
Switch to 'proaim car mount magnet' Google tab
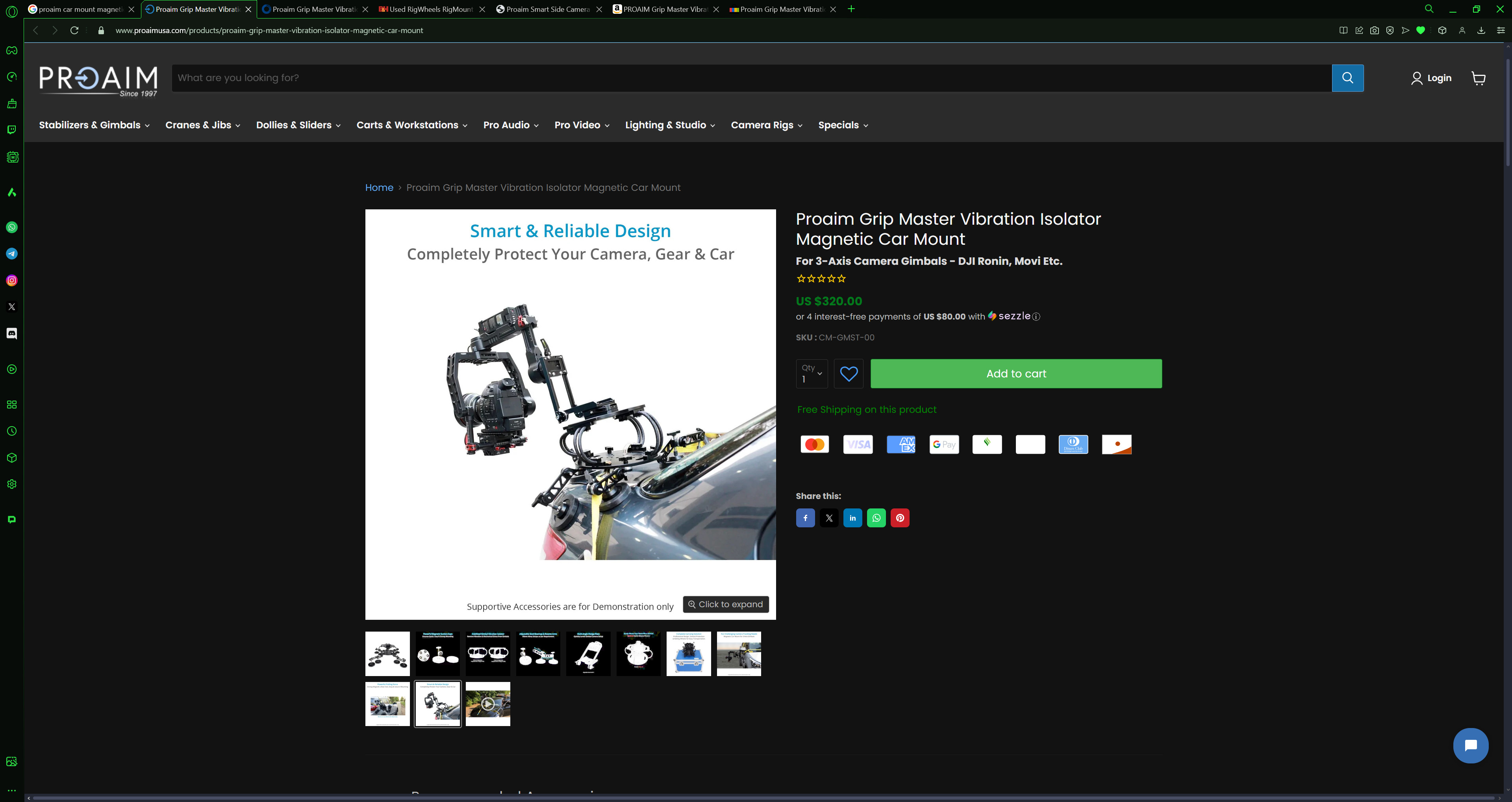[81, 9]
